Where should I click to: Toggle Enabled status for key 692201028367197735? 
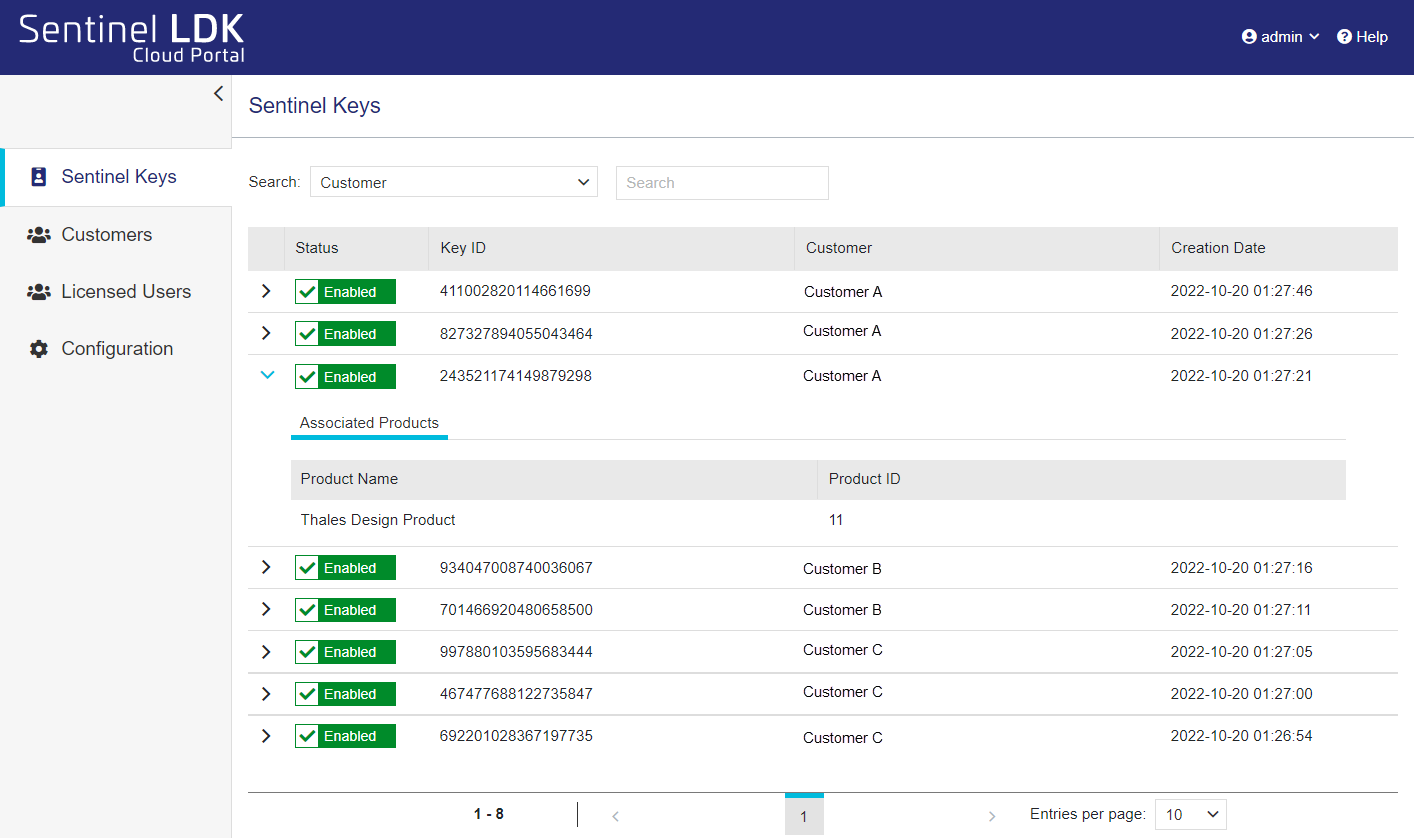(345, 736)
